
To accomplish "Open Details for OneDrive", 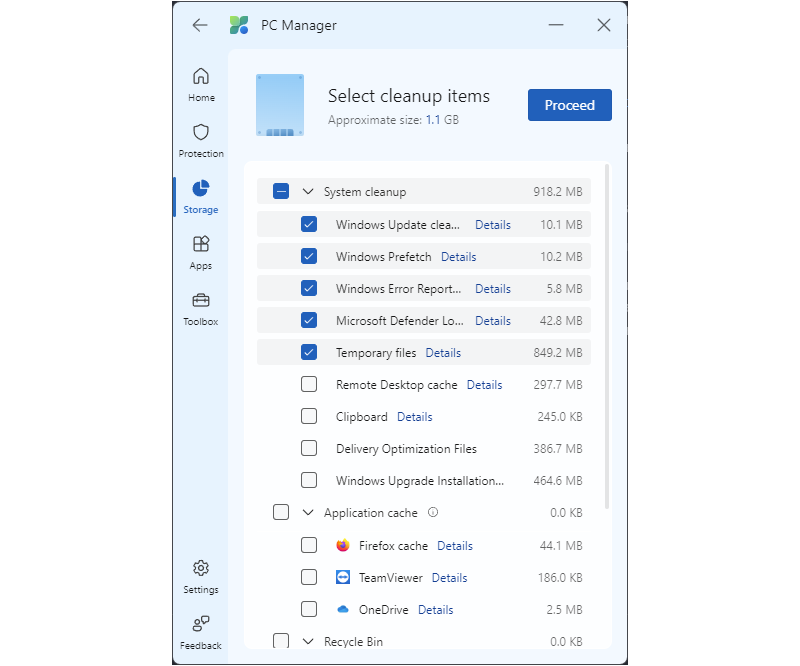I will click(436, 610).
